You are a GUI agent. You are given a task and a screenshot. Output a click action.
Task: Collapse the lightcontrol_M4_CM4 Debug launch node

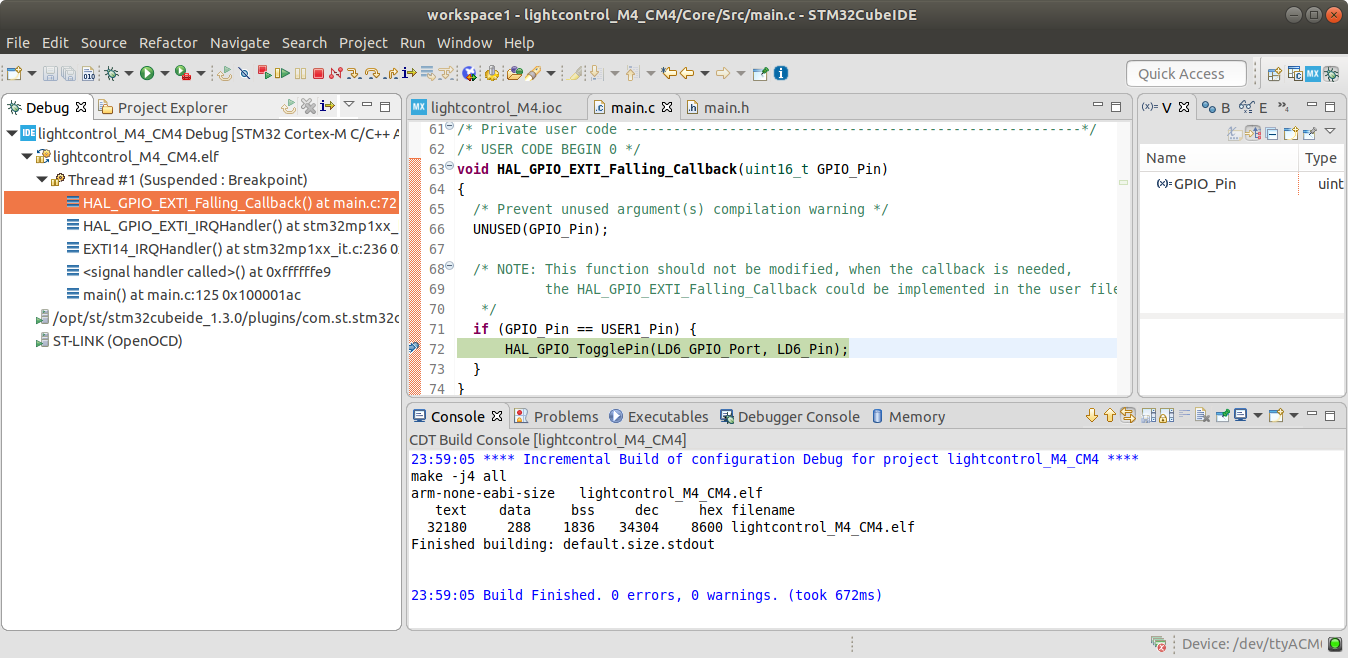(x=11, y=133)
